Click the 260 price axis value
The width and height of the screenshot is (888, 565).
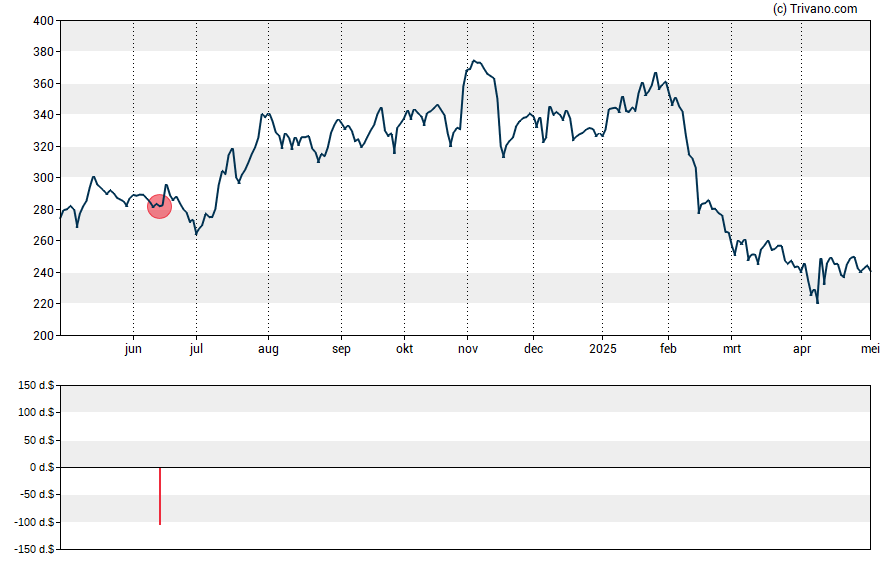(44, 241)
